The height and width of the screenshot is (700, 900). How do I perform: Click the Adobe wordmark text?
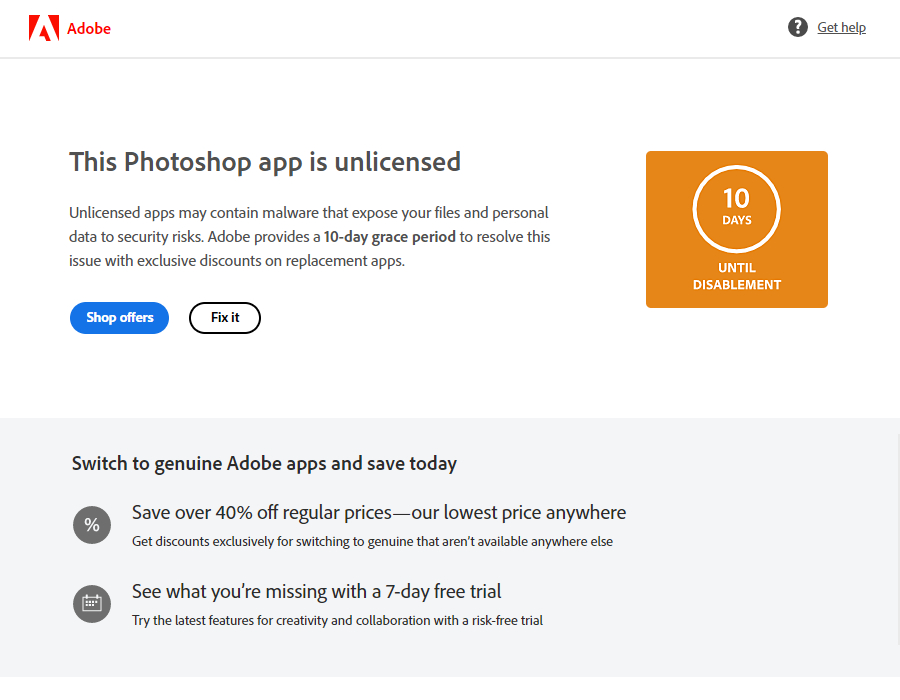89,28
